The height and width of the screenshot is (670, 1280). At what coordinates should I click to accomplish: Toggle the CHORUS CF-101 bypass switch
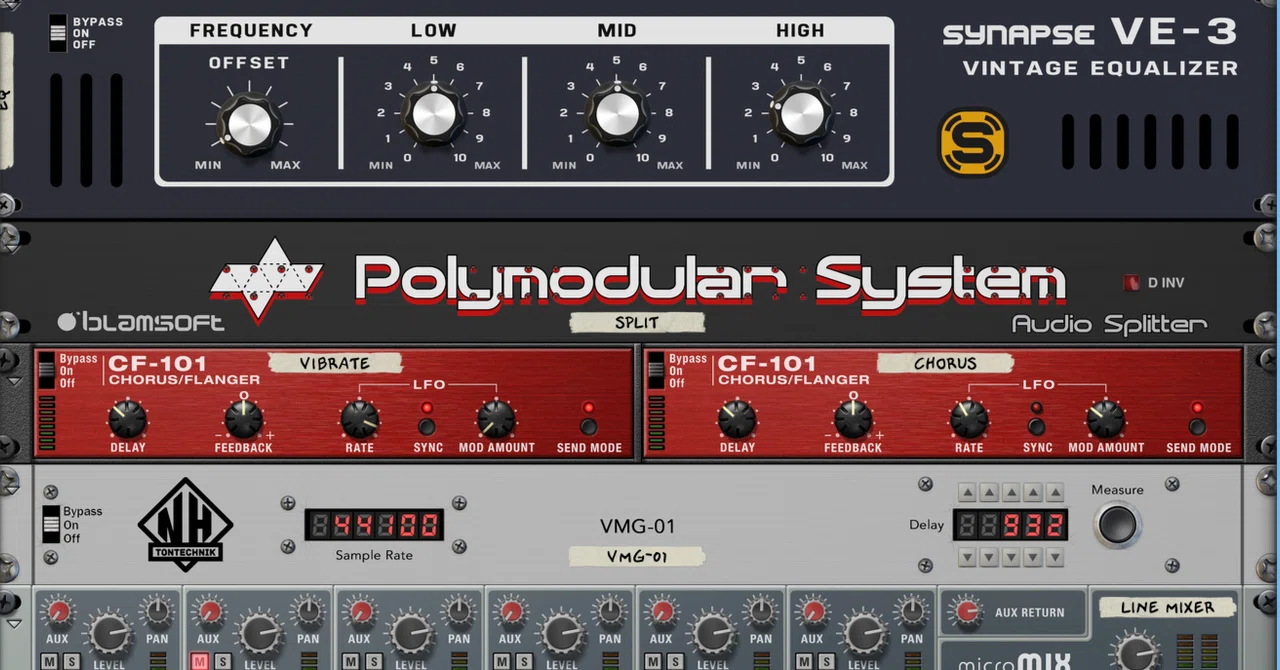(x=656, y=372)
